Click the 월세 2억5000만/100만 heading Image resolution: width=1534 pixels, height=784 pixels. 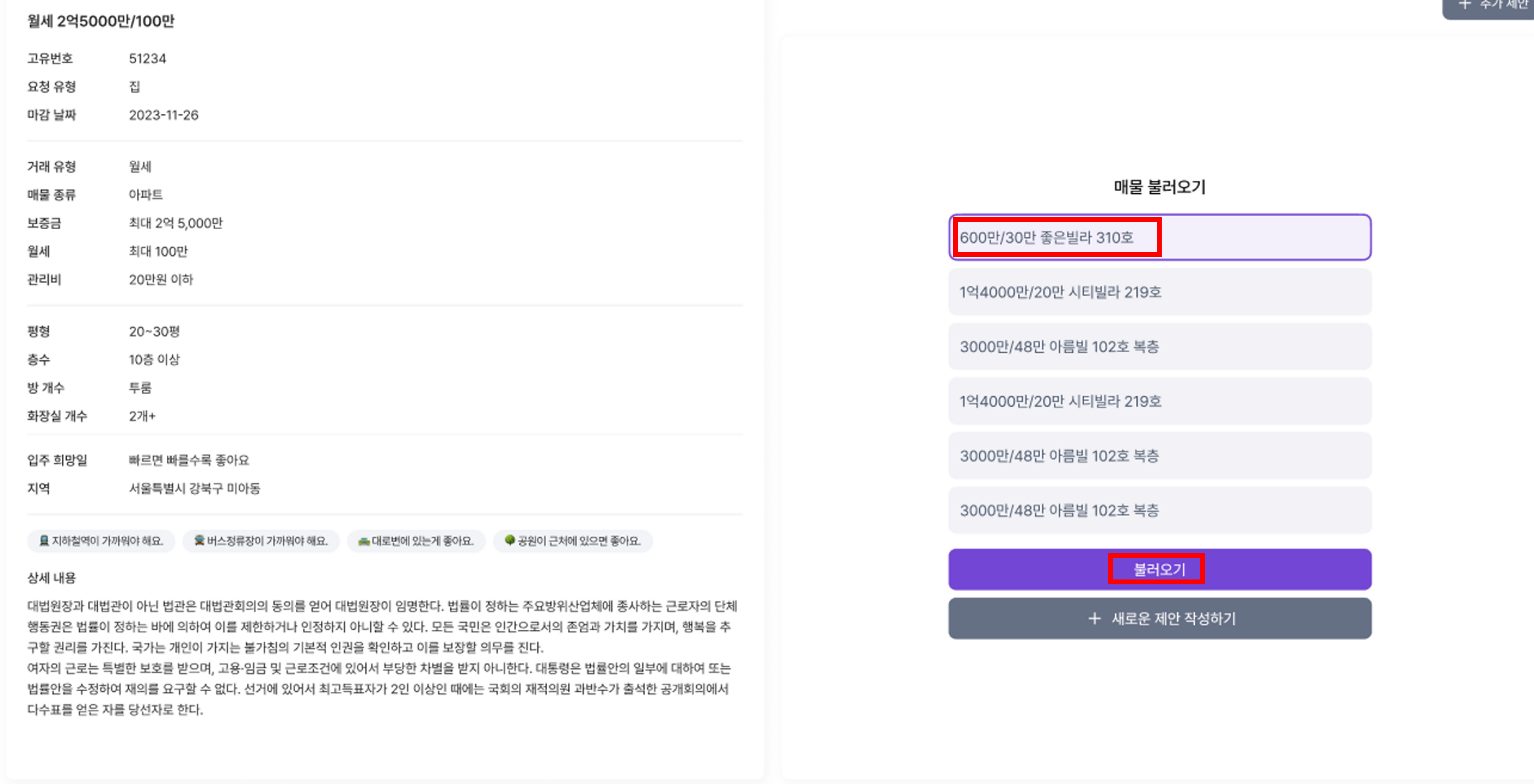(101, 22)
